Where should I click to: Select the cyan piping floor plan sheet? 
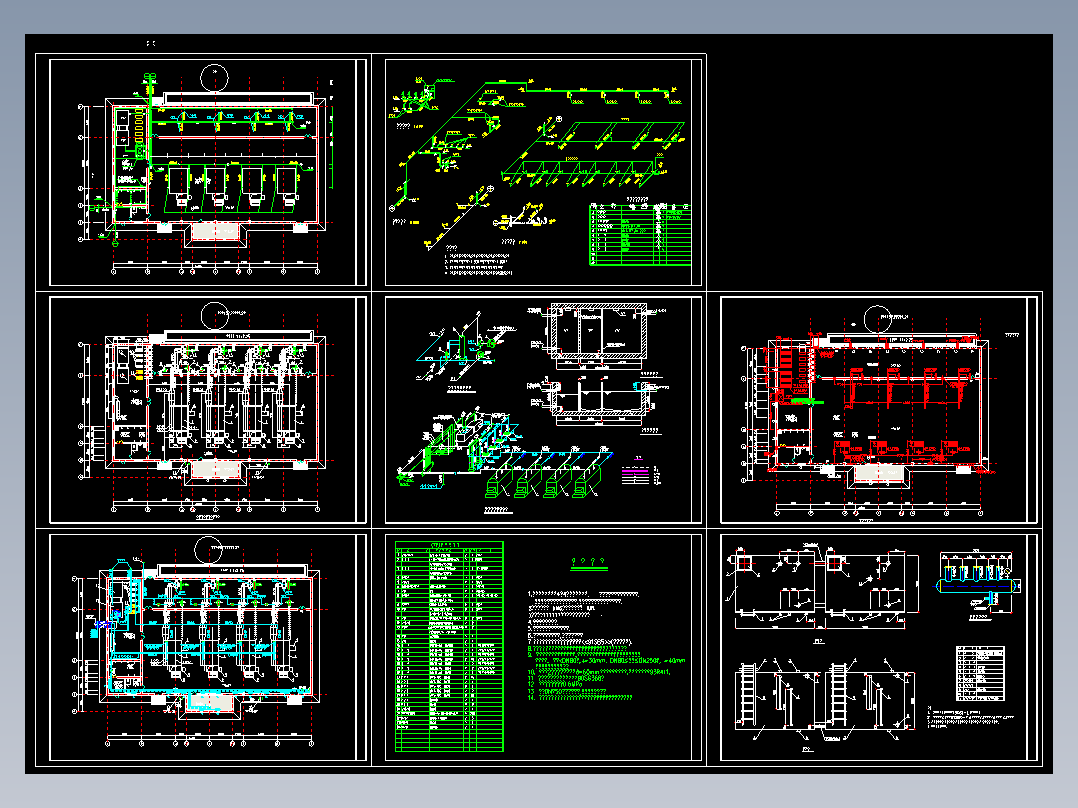pos(208,648)
